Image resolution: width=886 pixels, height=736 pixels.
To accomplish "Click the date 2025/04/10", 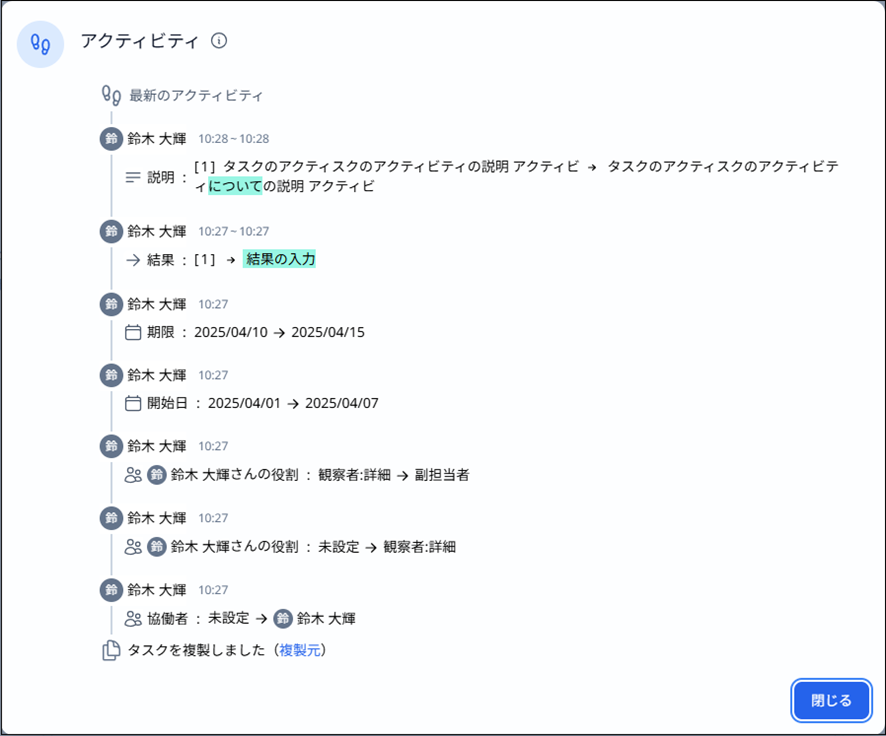I will [231, 332].
